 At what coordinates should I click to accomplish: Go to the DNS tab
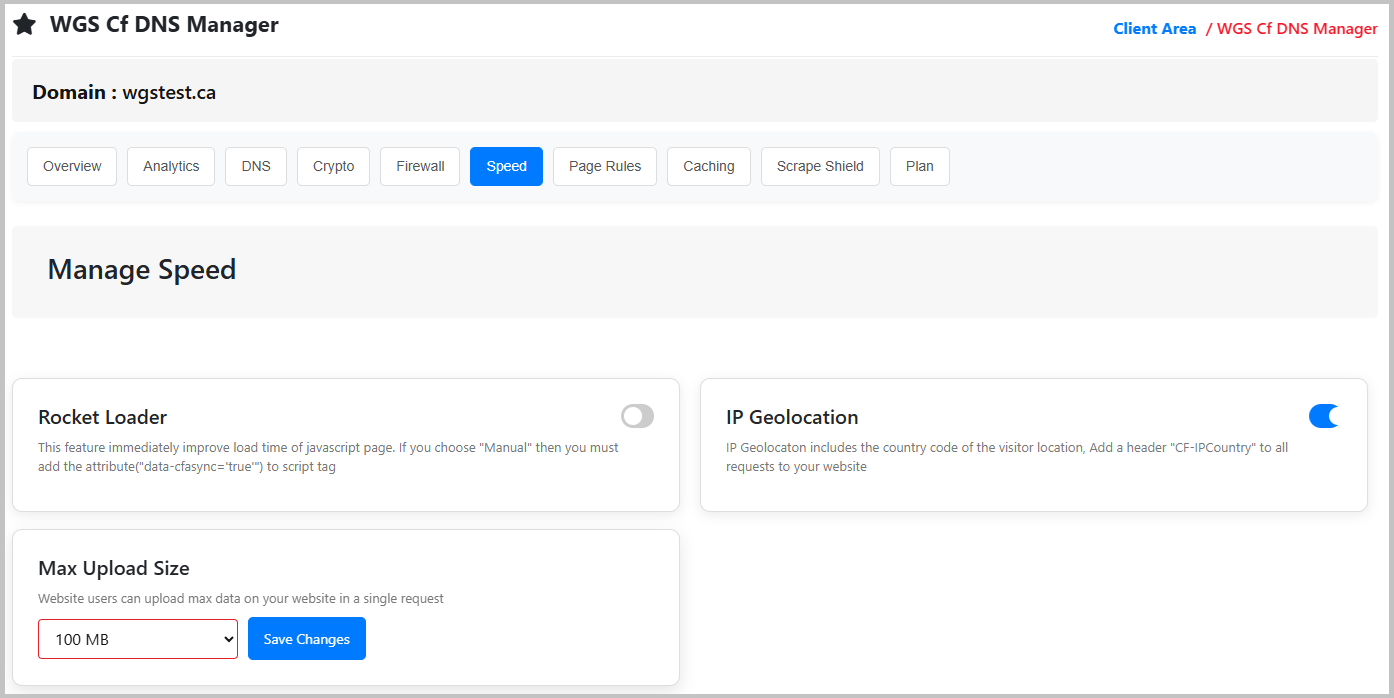(255, 166)
